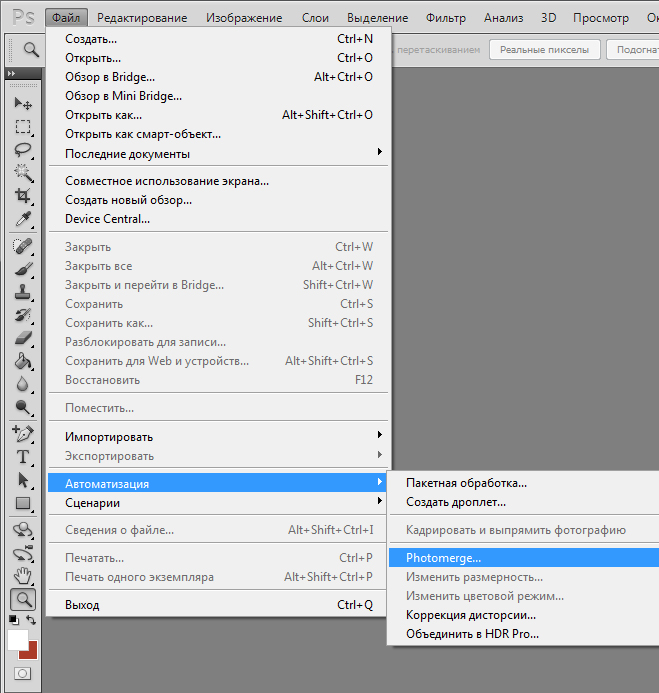Select Пакетная обработка... in the submenu
The image size is (659, 693).
click(x=524, y=483)
